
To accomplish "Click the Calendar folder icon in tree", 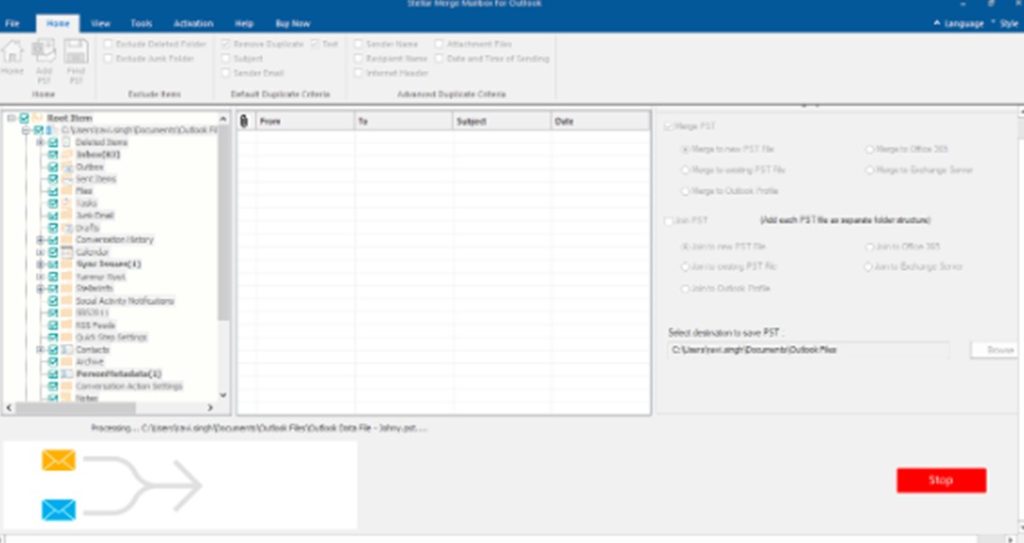I will (x=67, y=252).
